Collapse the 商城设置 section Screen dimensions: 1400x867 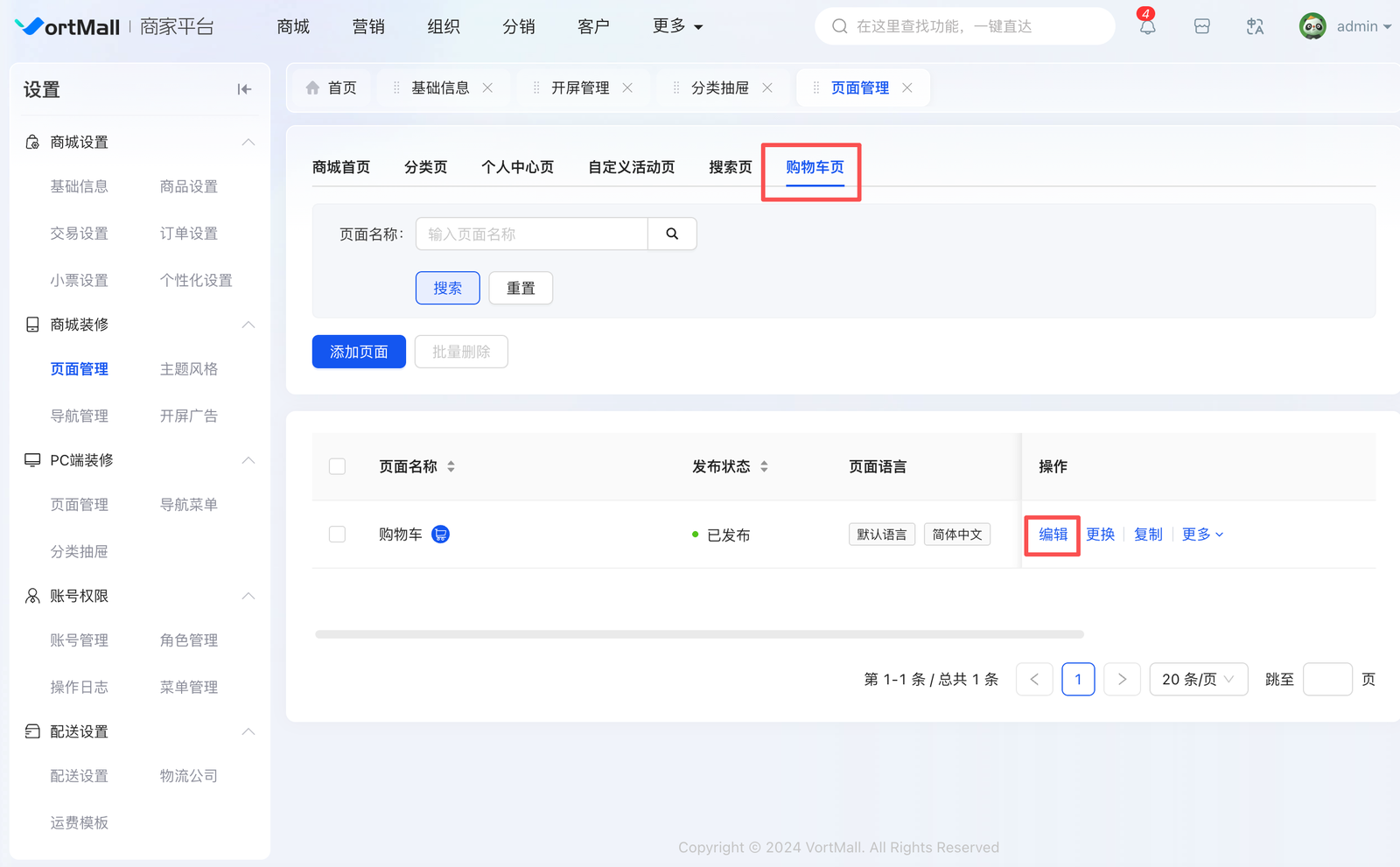pos(248,142)
